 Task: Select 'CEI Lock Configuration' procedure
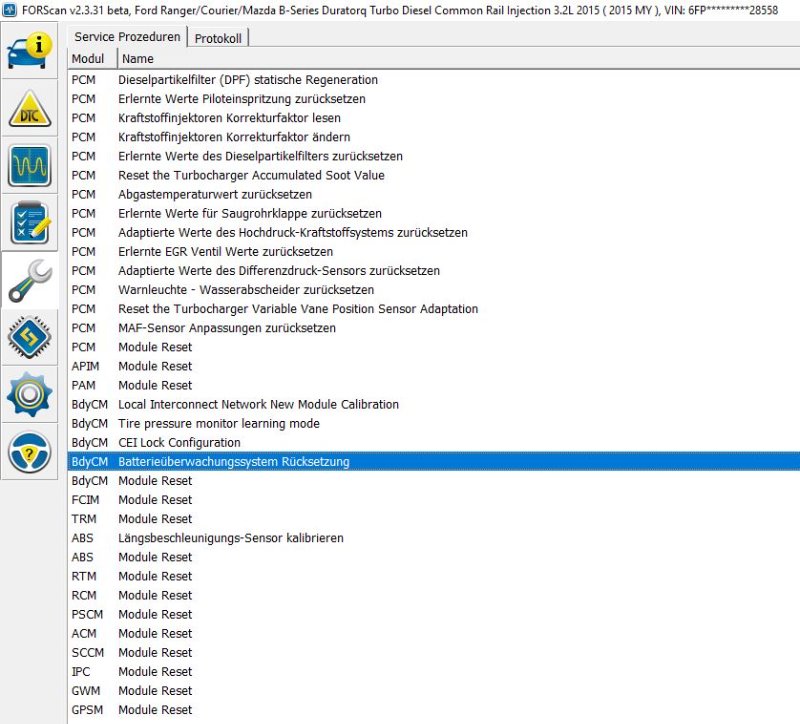coord(434,442)
